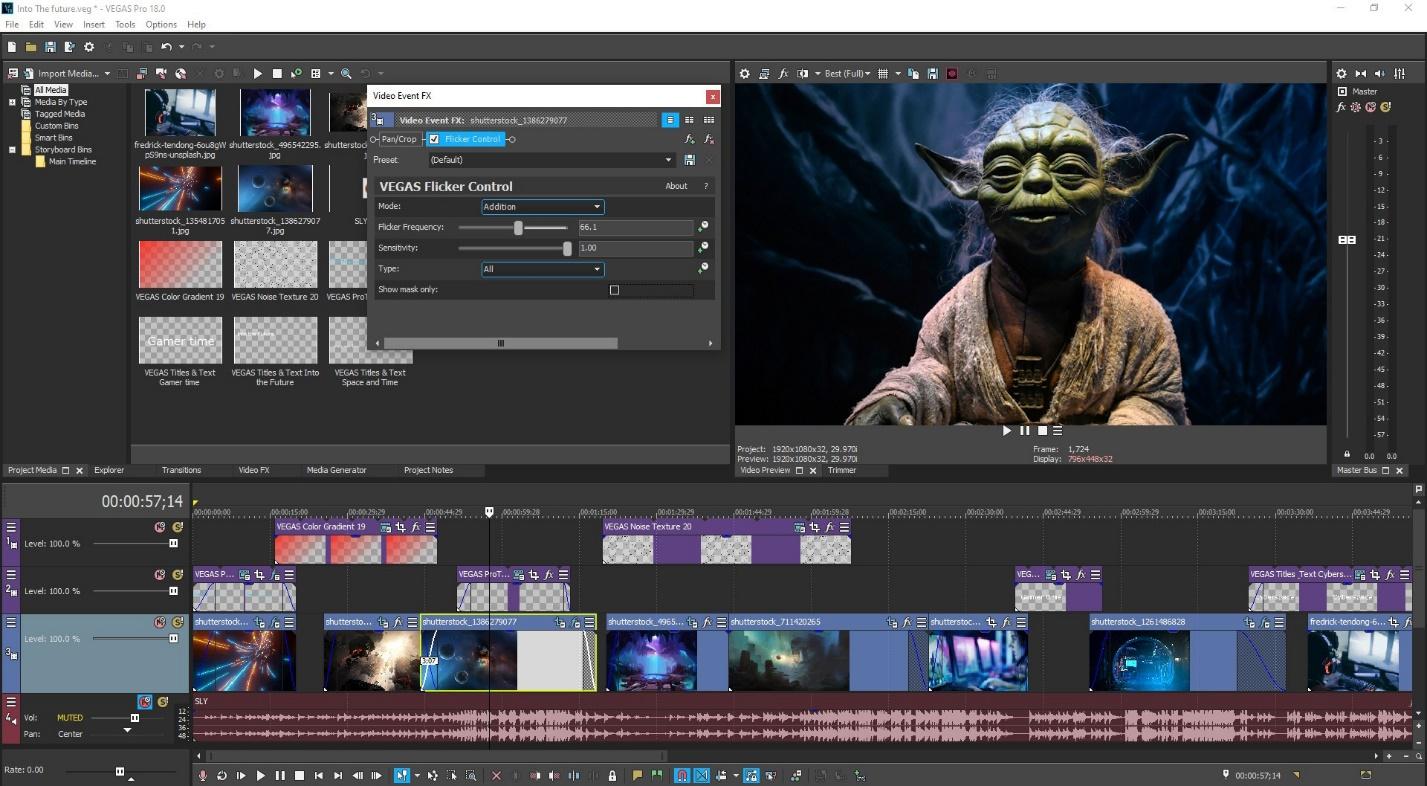Click the Video Output FX icon in preview toolbar
The width and height of the screenshot is (1427, 786).
tap(783, 74)
